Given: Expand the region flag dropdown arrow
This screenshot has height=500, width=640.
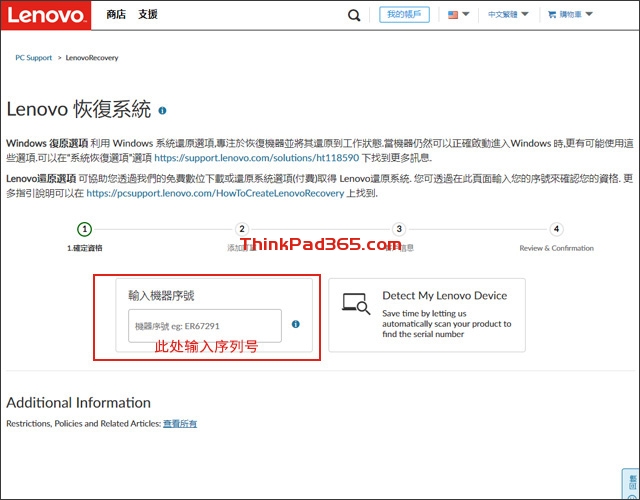Looking at the screenshot, I should coord(465,14).
